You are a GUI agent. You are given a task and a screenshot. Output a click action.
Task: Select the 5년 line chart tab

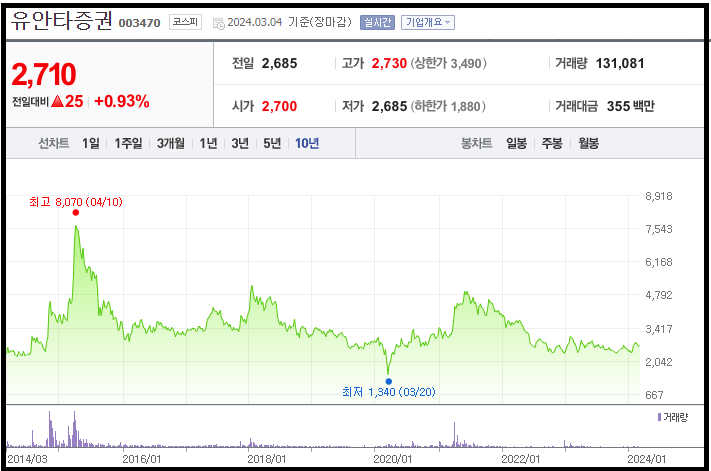tap(272, 143)
